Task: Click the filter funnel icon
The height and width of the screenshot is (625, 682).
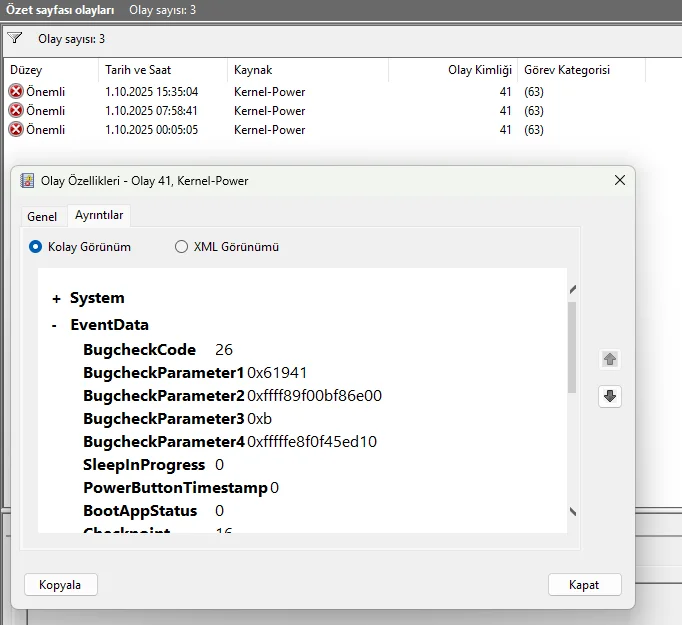Action: (x=14, y=38)
